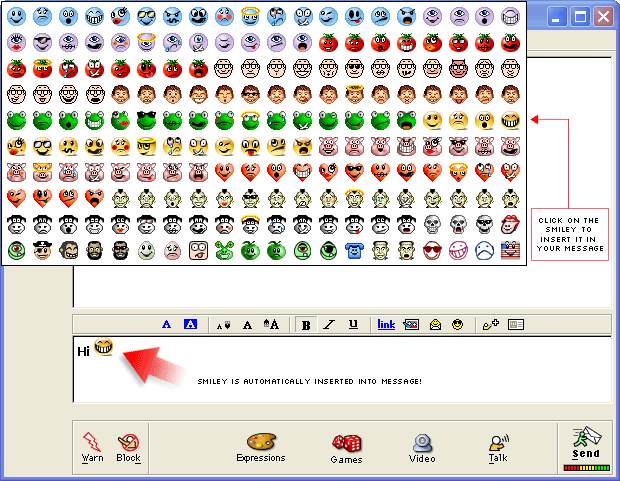Screen dimensions: 620x481
Task: Toggle bold formatting
Action: coord(305,324)
